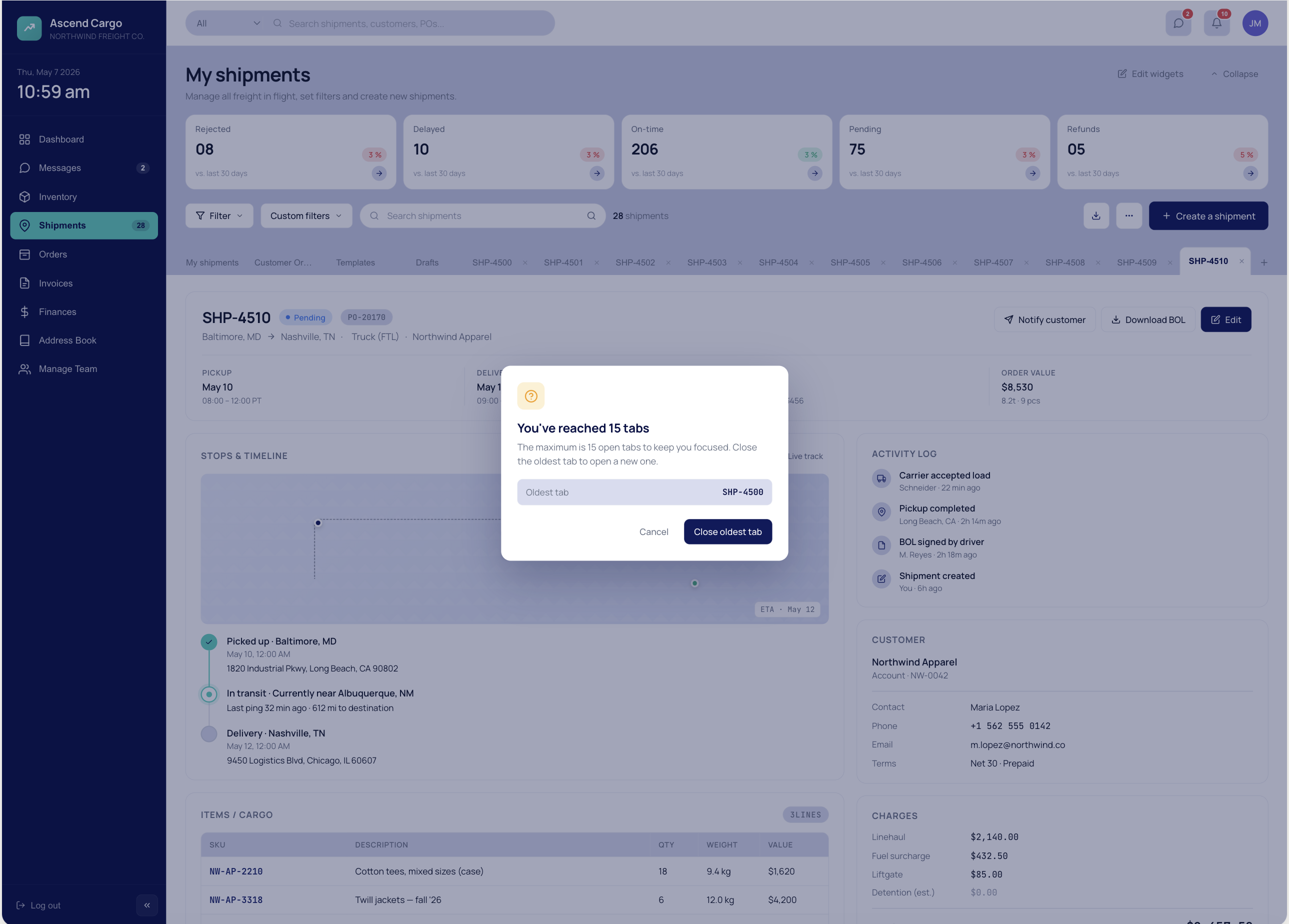The height and width of the screenshot is (924, 1289).
Task: Click the arrow on the Pending card
Action: tap(1032, 173)
